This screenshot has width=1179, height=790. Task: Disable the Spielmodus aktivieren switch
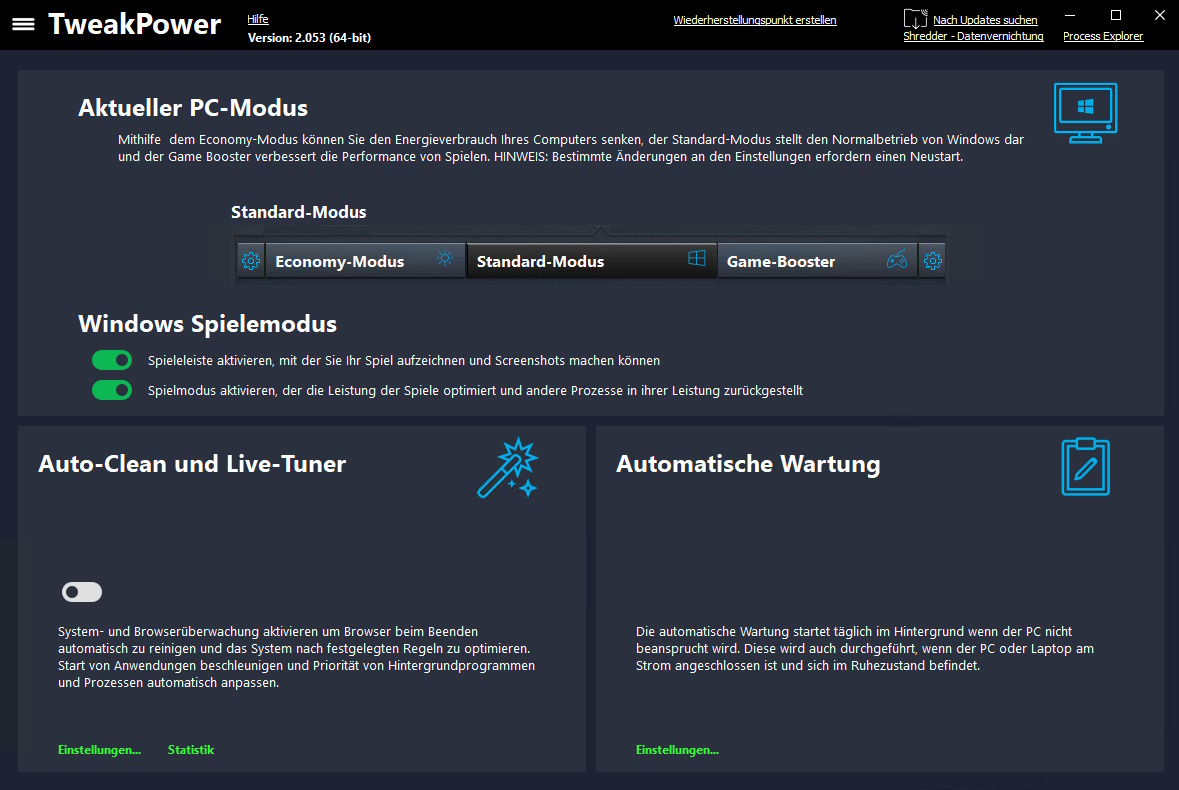point(112,390)
